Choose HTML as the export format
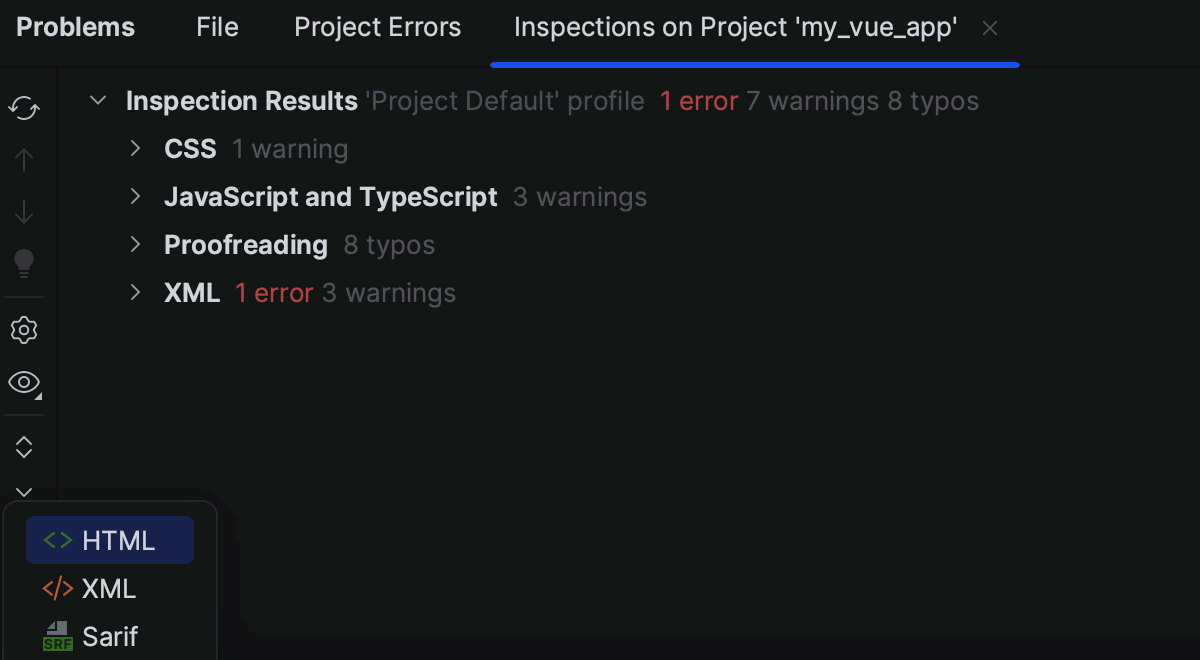This screenshot has height=660, width=1200. [110, 539]
